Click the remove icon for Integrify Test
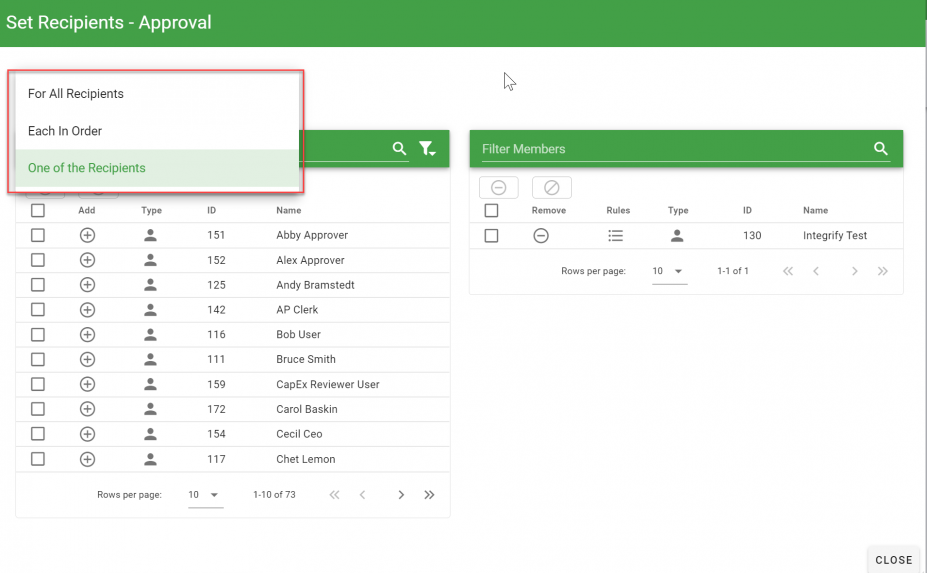 click(540, 236)
